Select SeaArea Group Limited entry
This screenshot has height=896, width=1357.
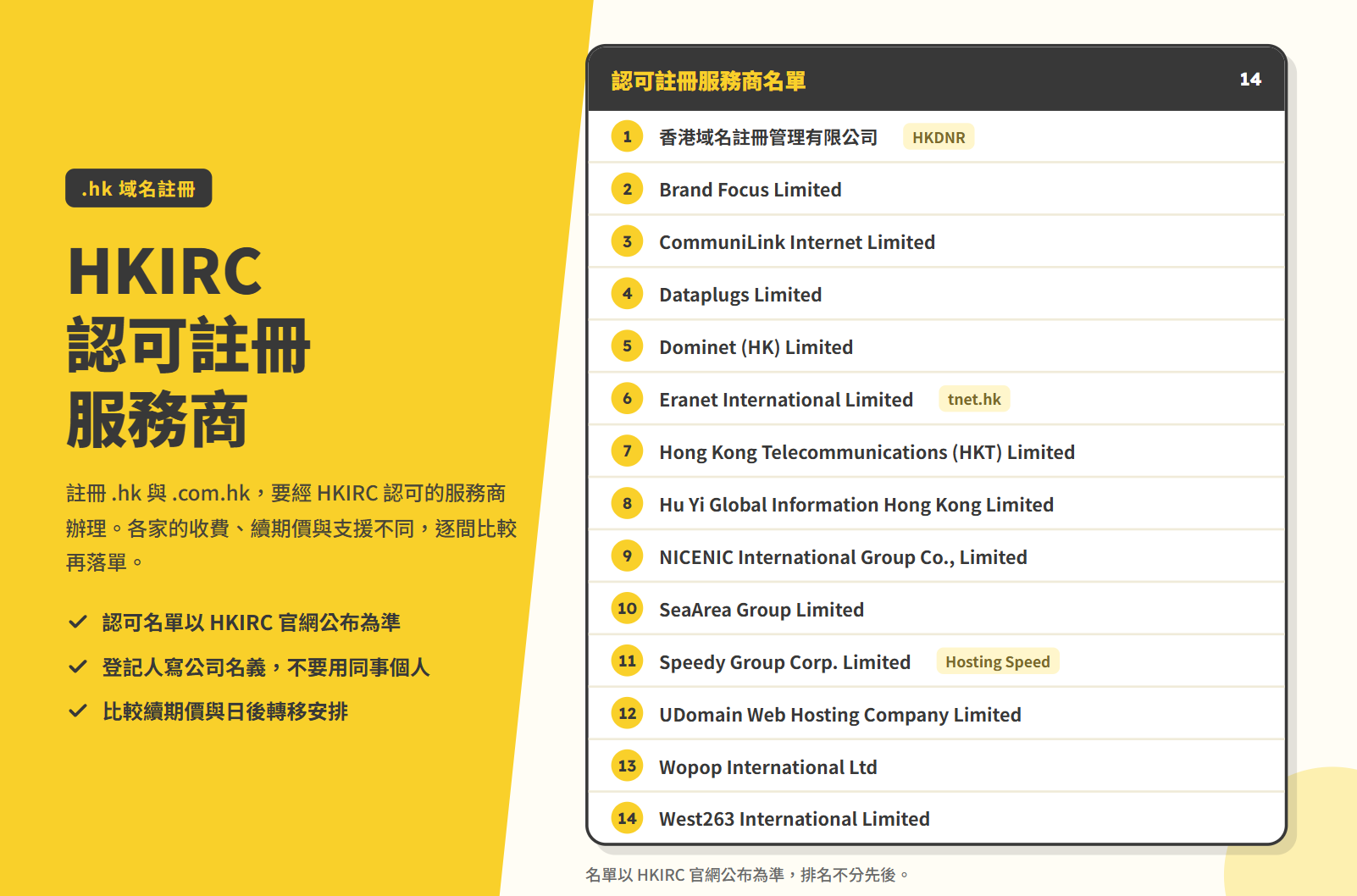click(x=936, y=609)
